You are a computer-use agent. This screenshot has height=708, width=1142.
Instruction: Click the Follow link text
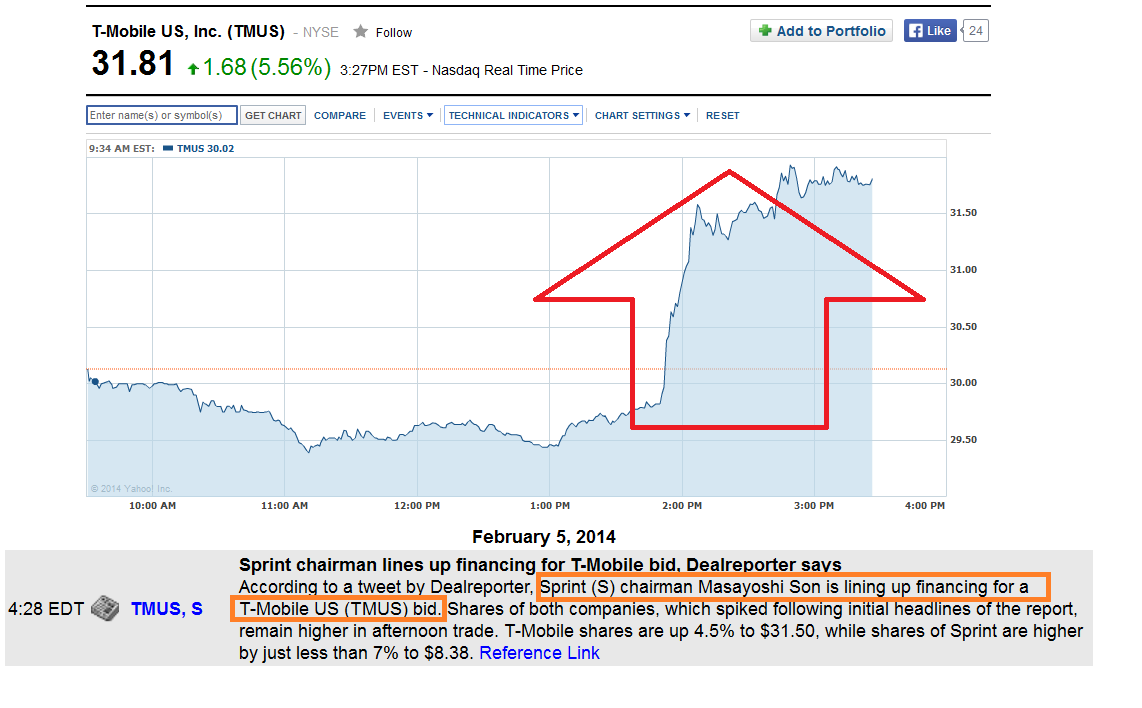(393, 33)
